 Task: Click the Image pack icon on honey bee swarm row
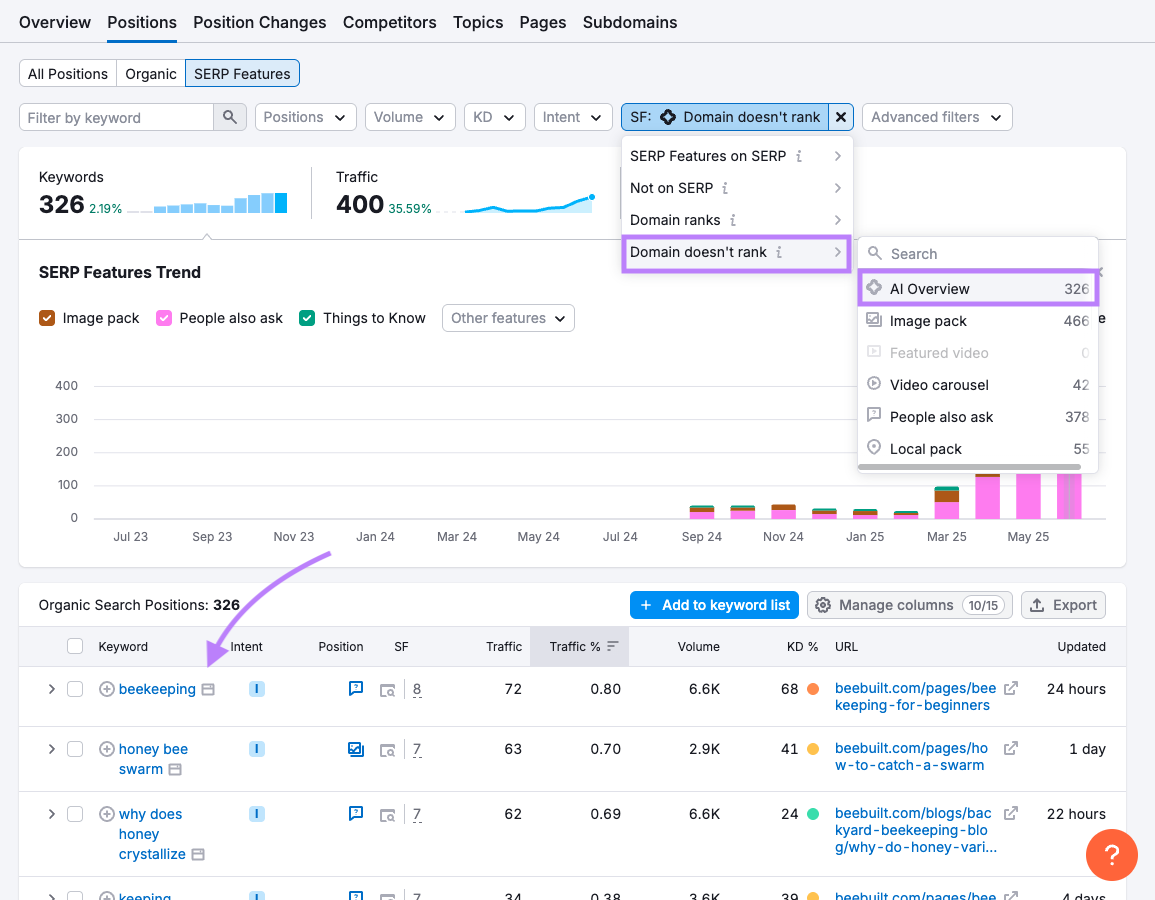356,748
